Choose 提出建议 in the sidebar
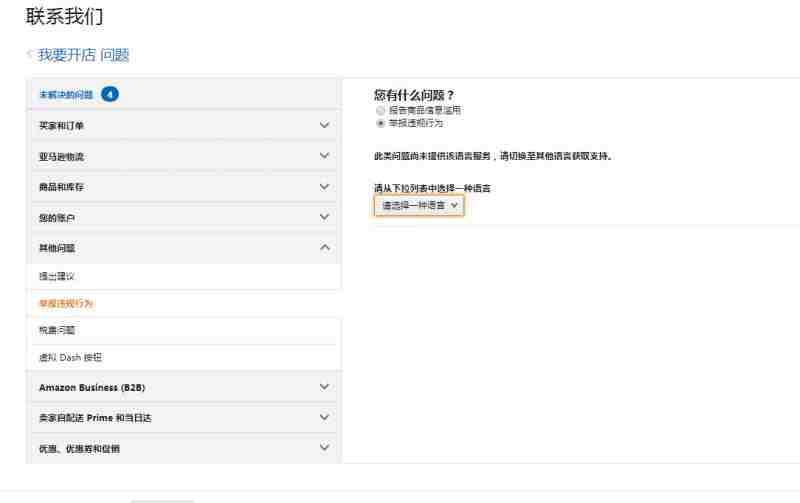 (57, 276)
